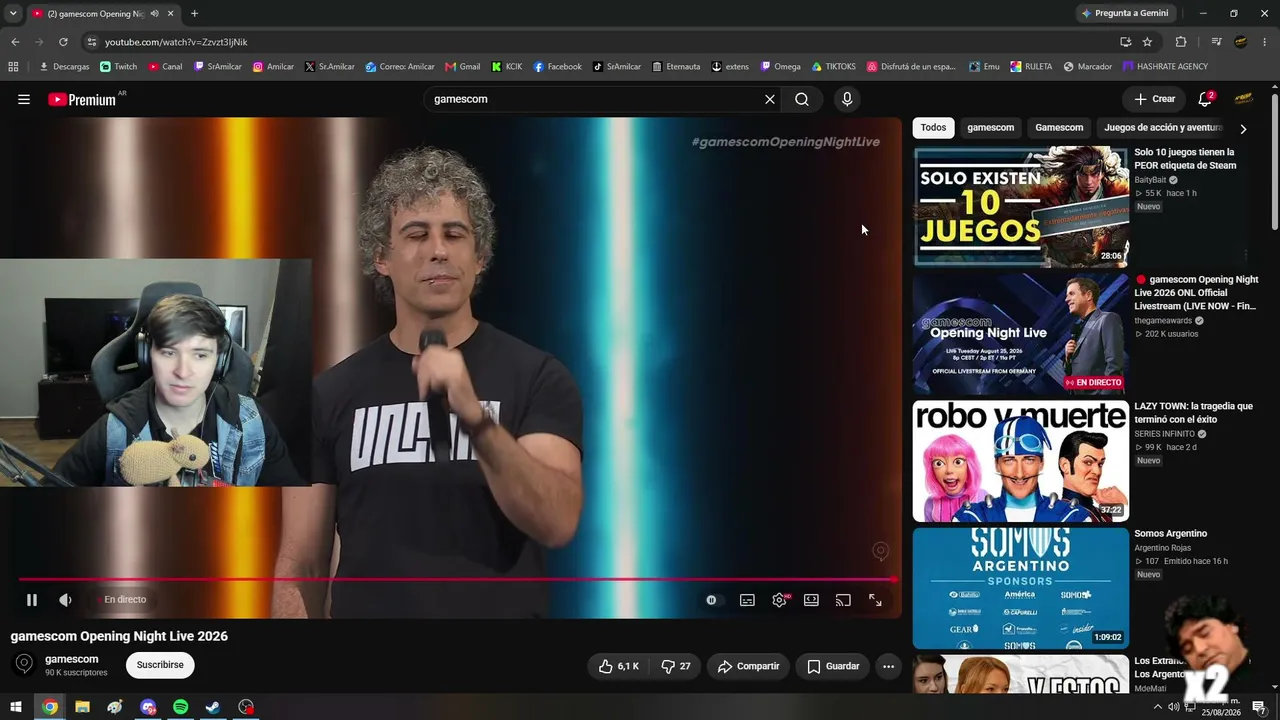Open the Apps grid in bookmarks bar
Image resolution: width=1280 pixels, height=720 pixels.
pyautogui.click(x=13, y=67)
